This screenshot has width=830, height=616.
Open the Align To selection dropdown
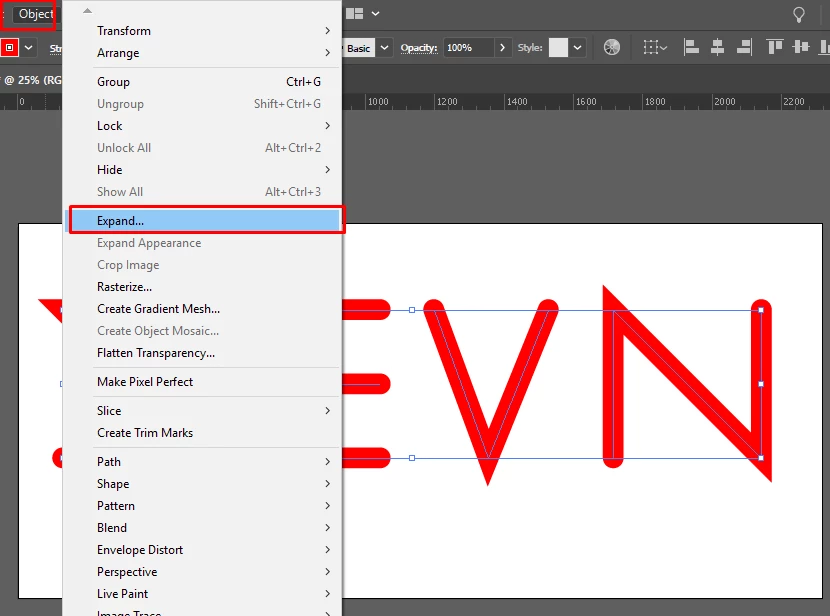(x=655, y=48)
